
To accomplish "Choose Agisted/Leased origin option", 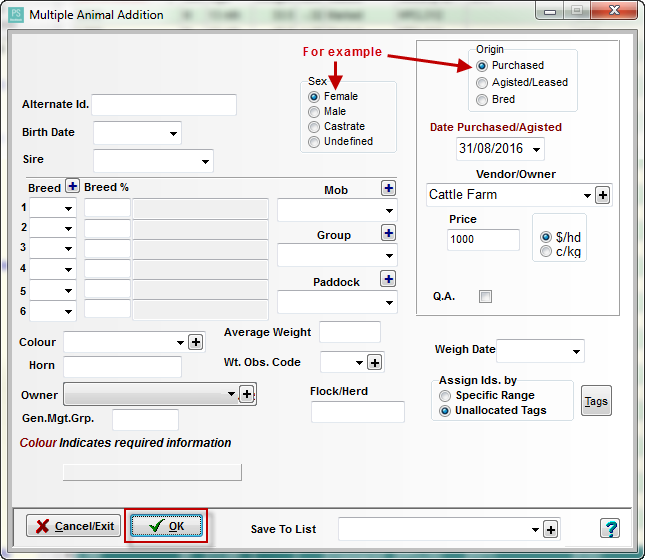I will tap(483, 83).
